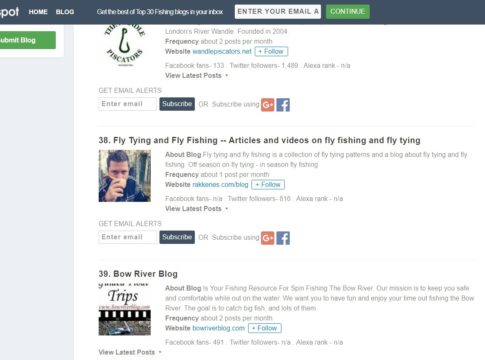This screenshot has height=360, width=485.
Task: Visit the bowriverblog.com link
Action: [x=219, y=328]
